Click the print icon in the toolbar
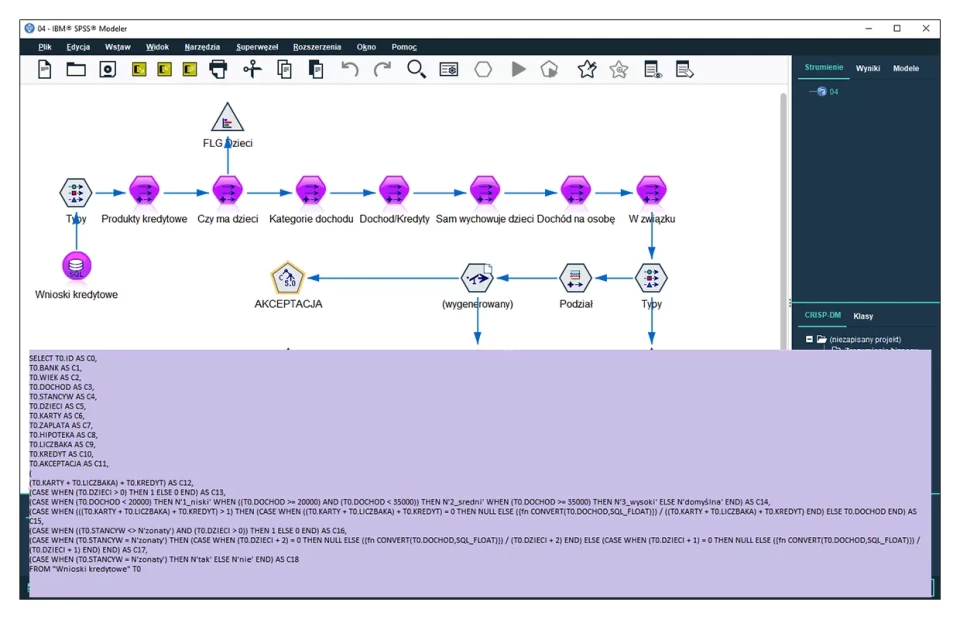The width and height of the screenshot is (960, 619). 218,70
